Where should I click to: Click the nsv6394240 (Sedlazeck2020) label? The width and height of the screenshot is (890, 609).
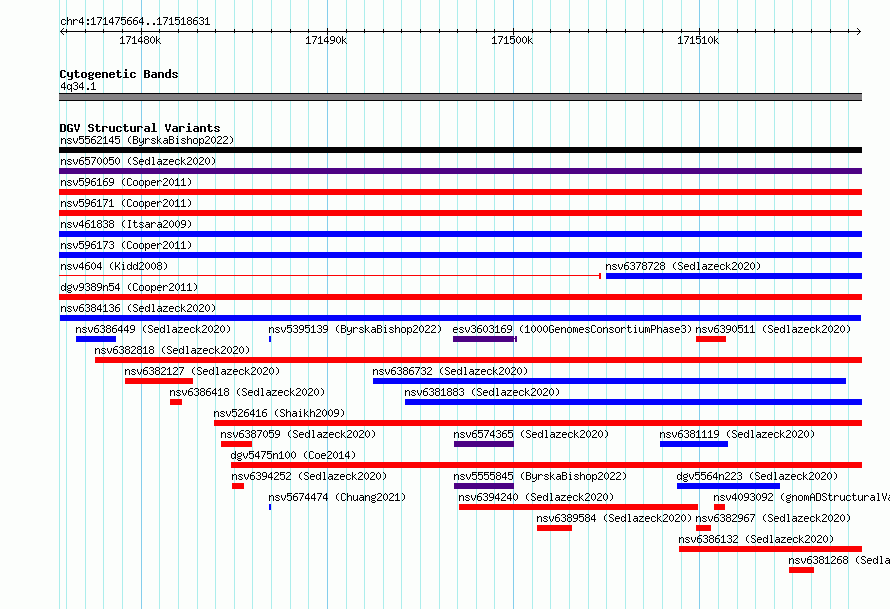[536, 497]
